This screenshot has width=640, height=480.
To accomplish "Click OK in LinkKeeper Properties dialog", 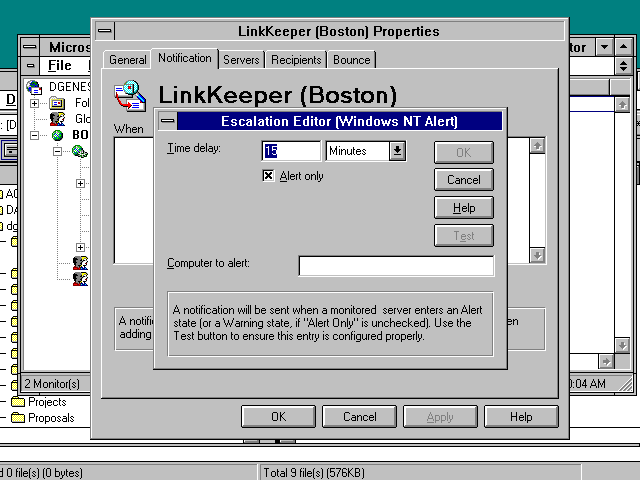I will pyautogui.click(x=278, y=417).
